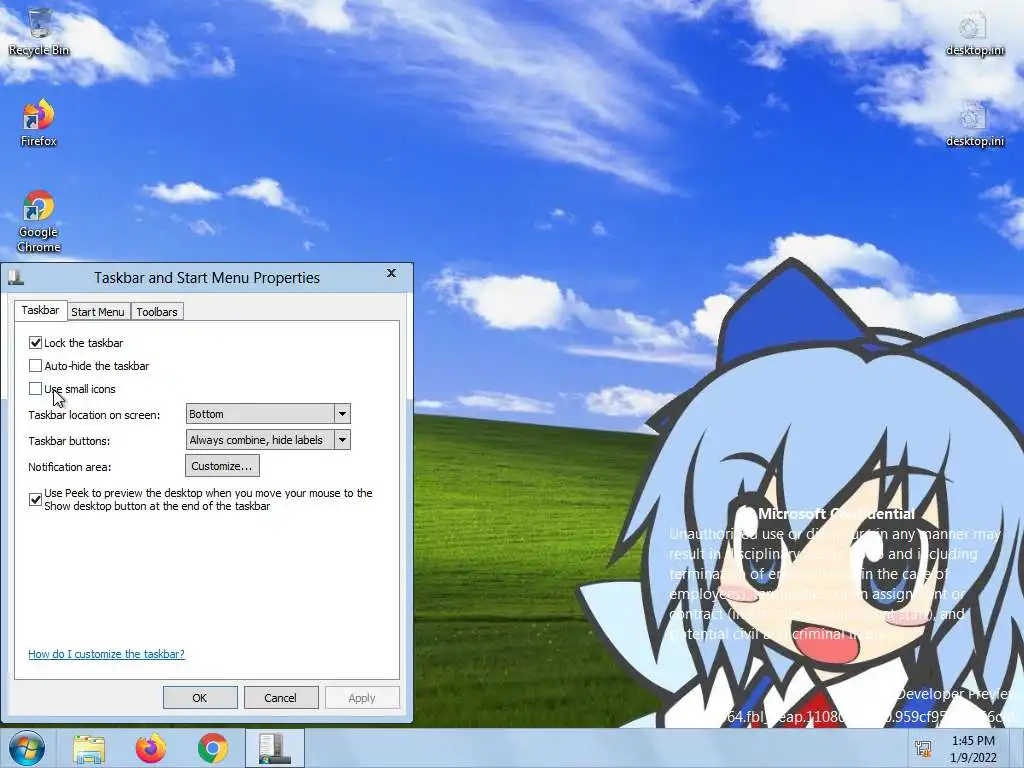The image size is (1024, 768).
Task: Disable Use Peek to preview desktop
Action: pos(35,500)
